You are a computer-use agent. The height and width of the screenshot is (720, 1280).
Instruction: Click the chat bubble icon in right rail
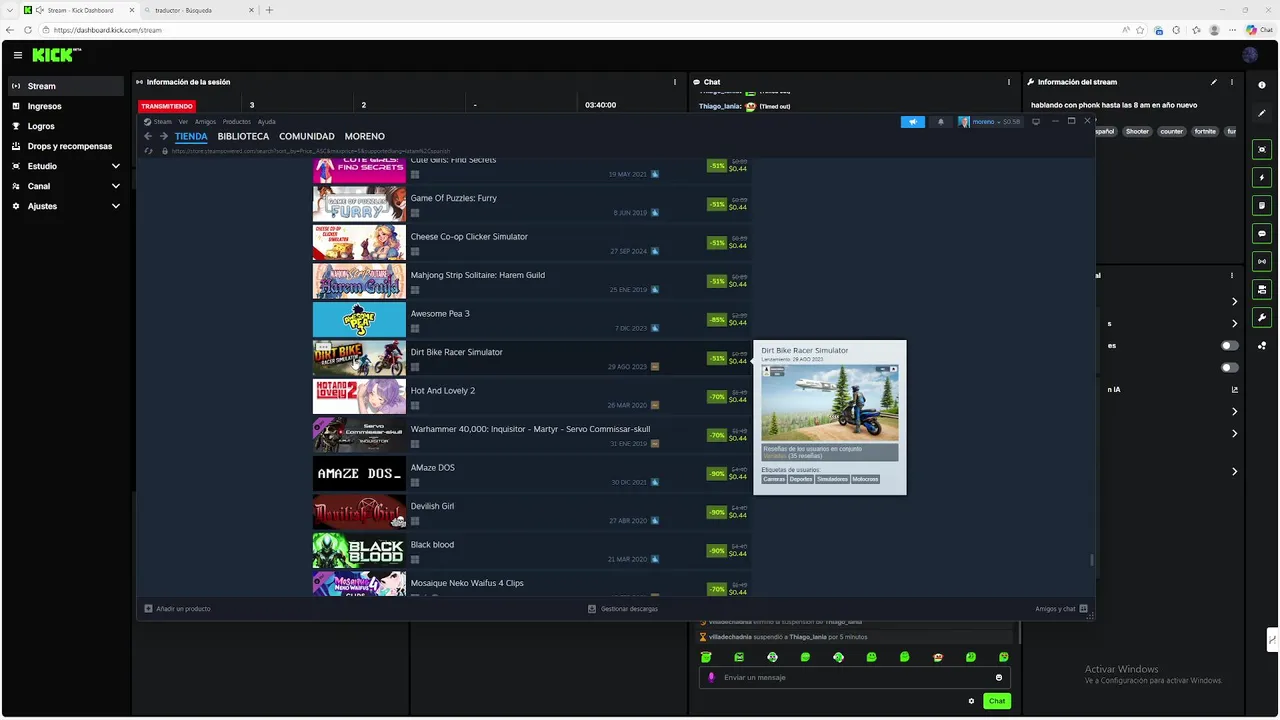[1262, 233]
